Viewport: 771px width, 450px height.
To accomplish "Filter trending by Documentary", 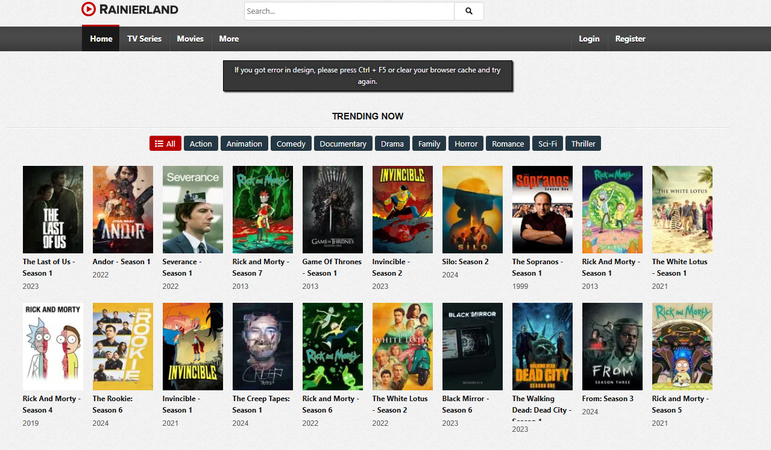I will coord(343,144).
